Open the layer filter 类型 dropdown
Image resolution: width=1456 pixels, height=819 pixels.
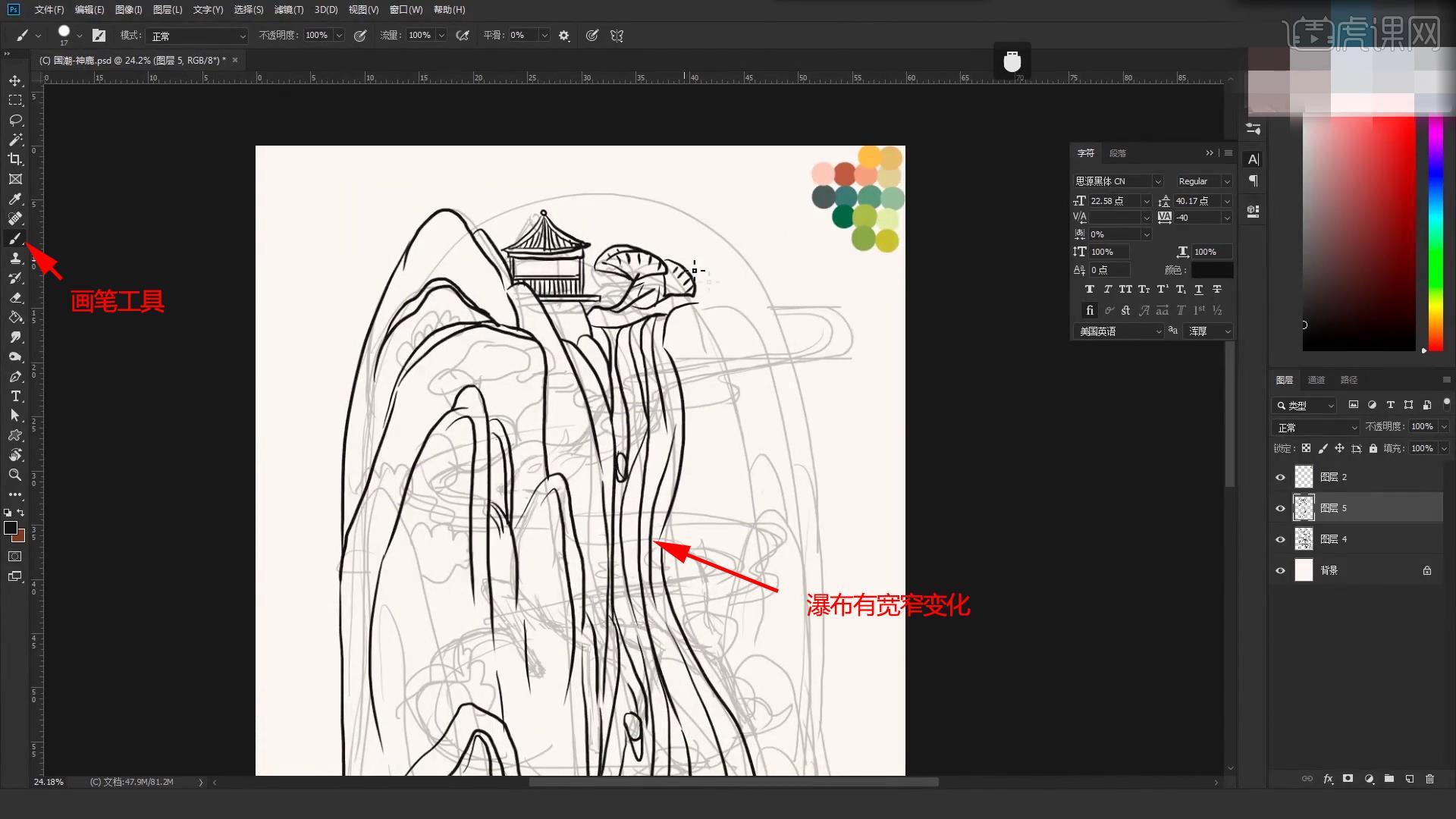pos(1304,406)
